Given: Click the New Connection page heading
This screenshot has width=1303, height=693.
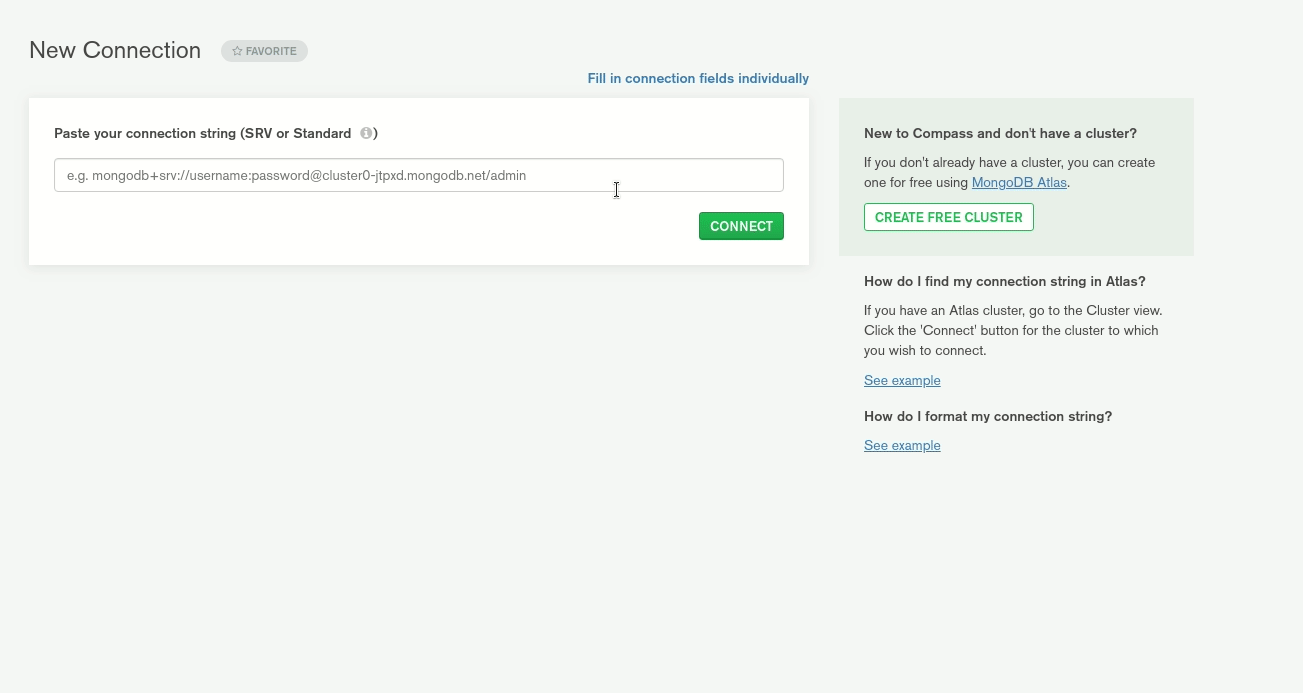Looking at the screenshot, I should click(x=115, y=50).
